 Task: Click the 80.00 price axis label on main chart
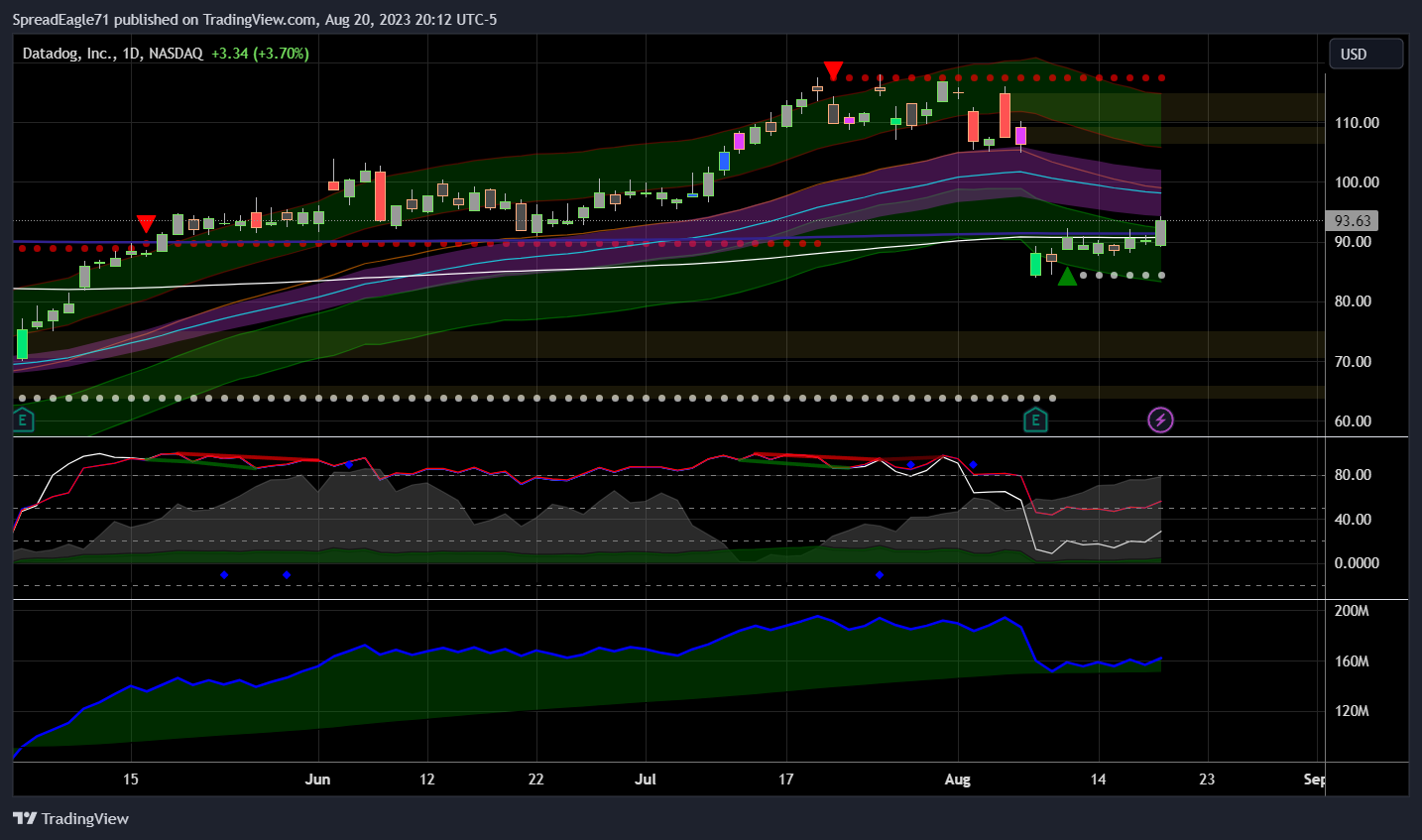(1353, 301)
